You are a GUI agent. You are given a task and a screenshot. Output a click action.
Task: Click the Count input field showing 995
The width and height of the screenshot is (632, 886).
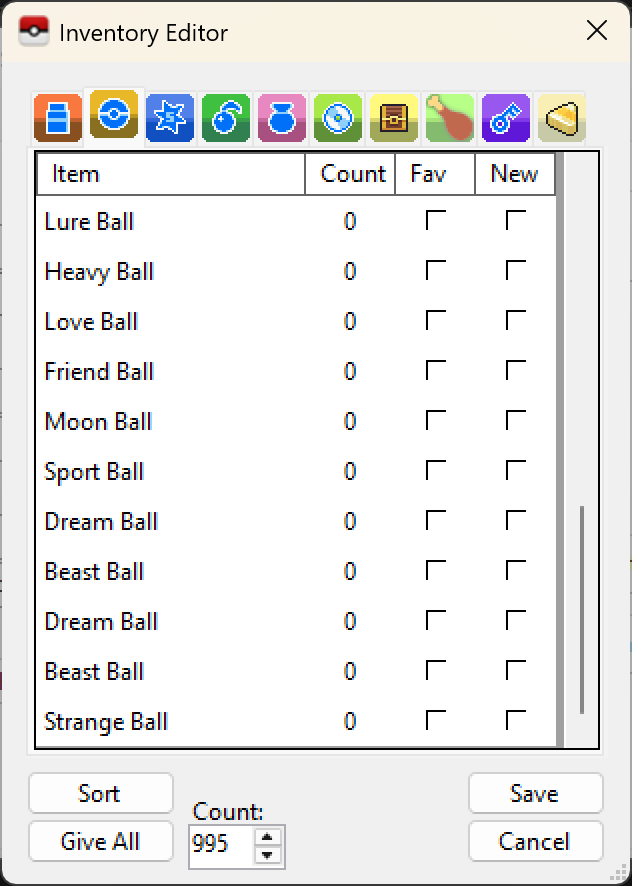pos(222,844)
